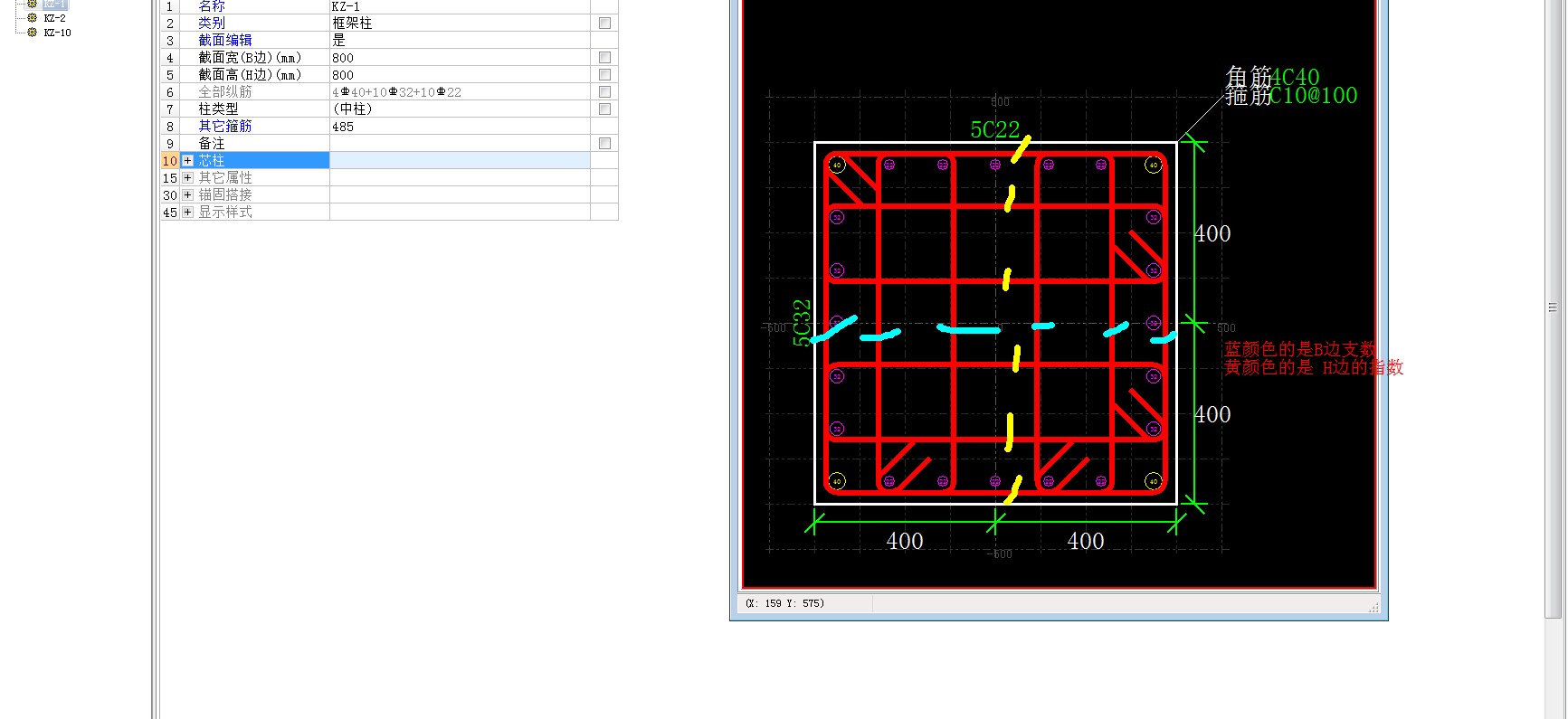Open the KZ-2 column tree item
Screen dimensions: 1568x719
tap(54, 18)
